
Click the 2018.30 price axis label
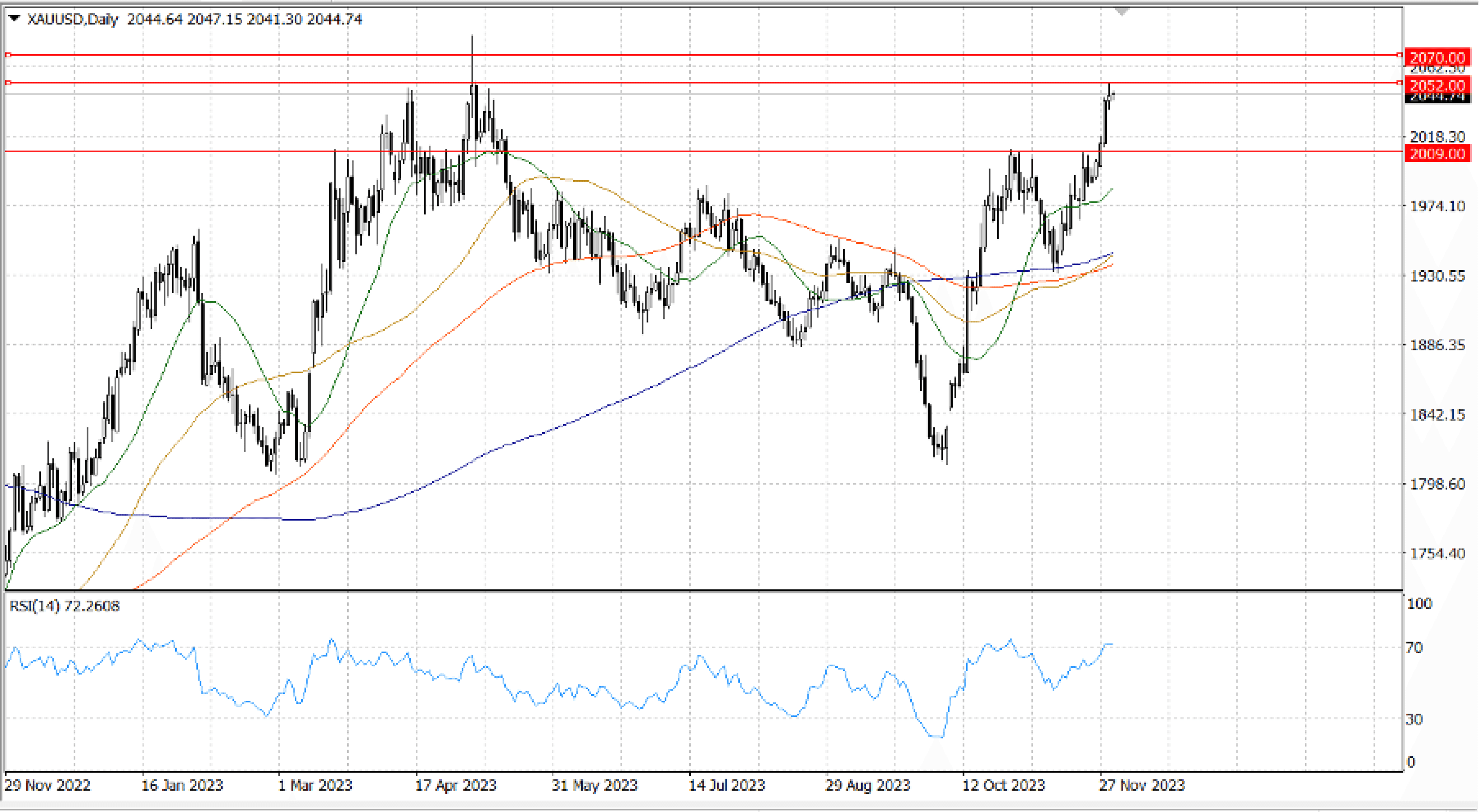[1438, 136]
